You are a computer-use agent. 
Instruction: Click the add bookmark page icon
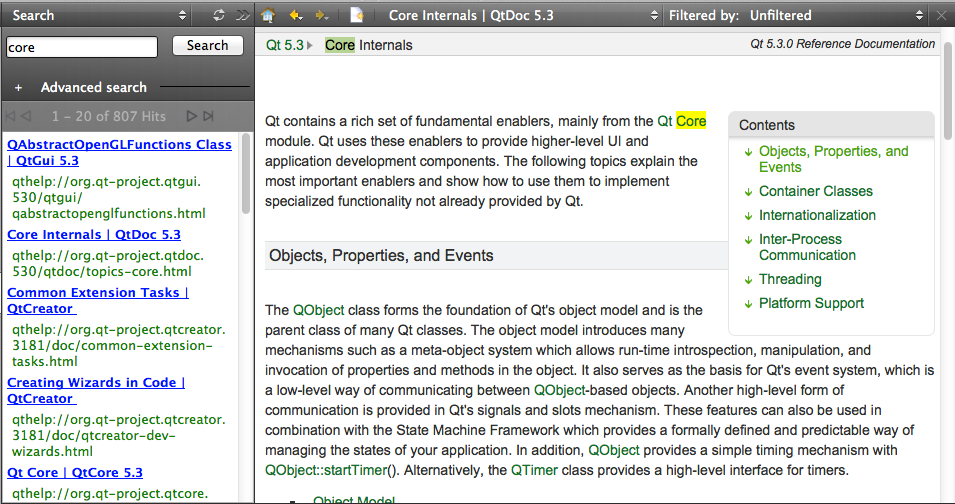pos(357,15)
